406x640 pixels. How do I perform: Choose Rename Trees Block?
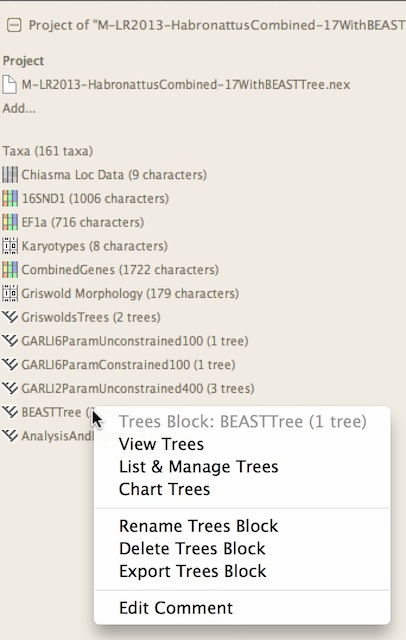[x=199, y=526]
